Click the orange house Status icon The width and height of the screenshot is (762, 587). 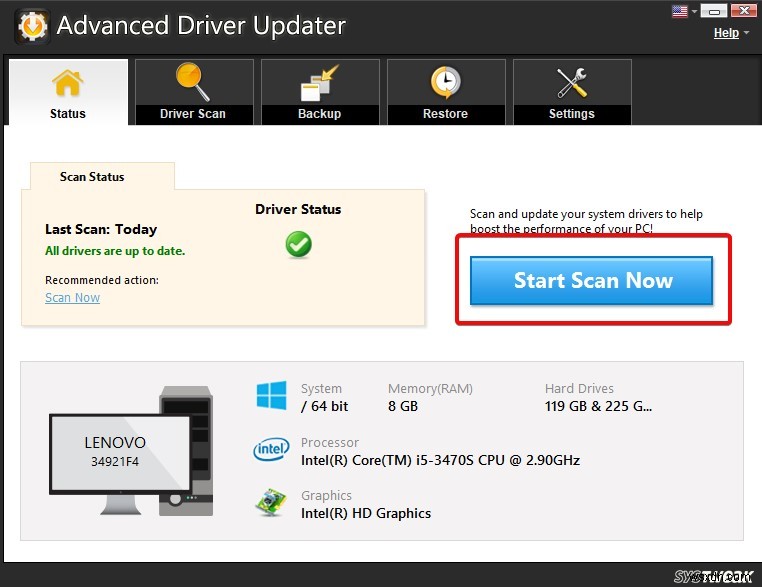68,83
